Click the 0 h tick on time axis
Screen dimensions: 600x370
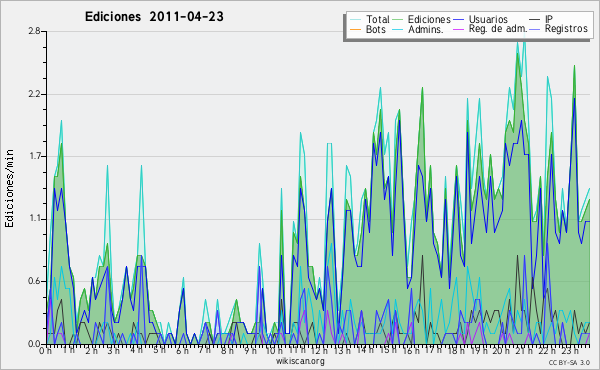coord(46,350)
